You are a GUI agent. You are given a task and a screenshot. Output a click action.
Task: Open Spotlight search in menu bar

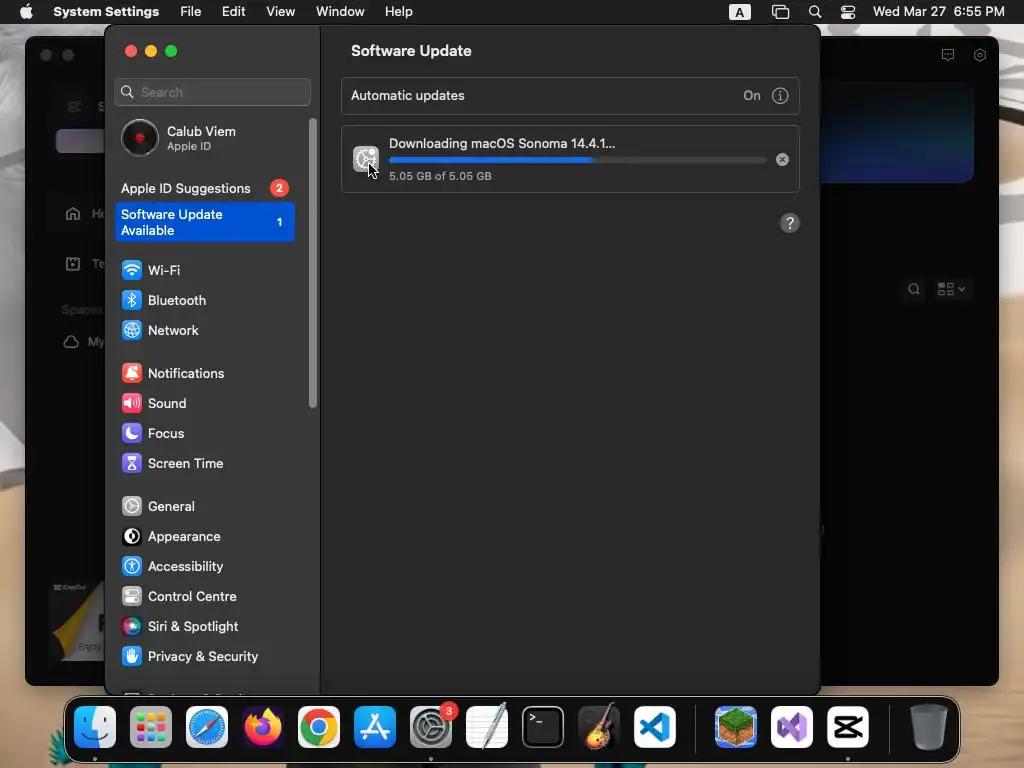[x=814, y=12]
